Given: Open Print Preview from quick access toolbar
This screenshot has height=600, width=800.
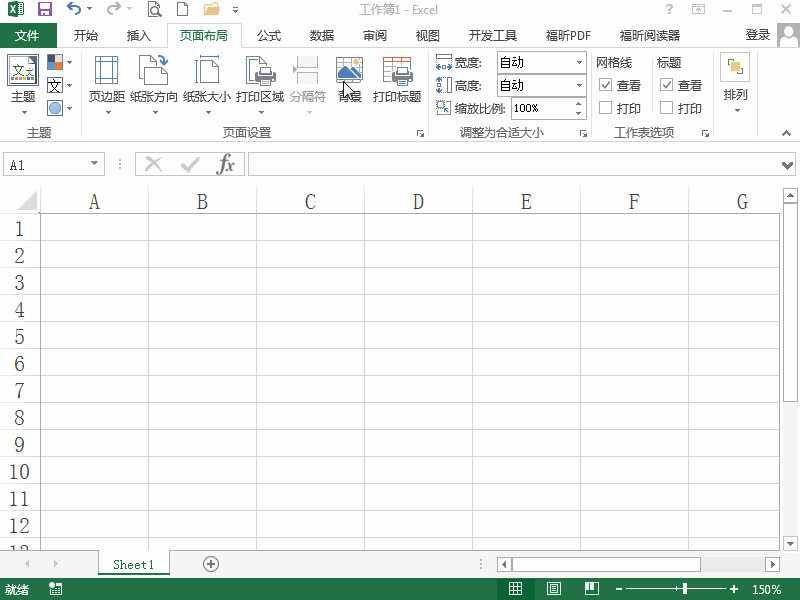Looking at the screenshot, I should pyautogui.click(x=154, y=9).
